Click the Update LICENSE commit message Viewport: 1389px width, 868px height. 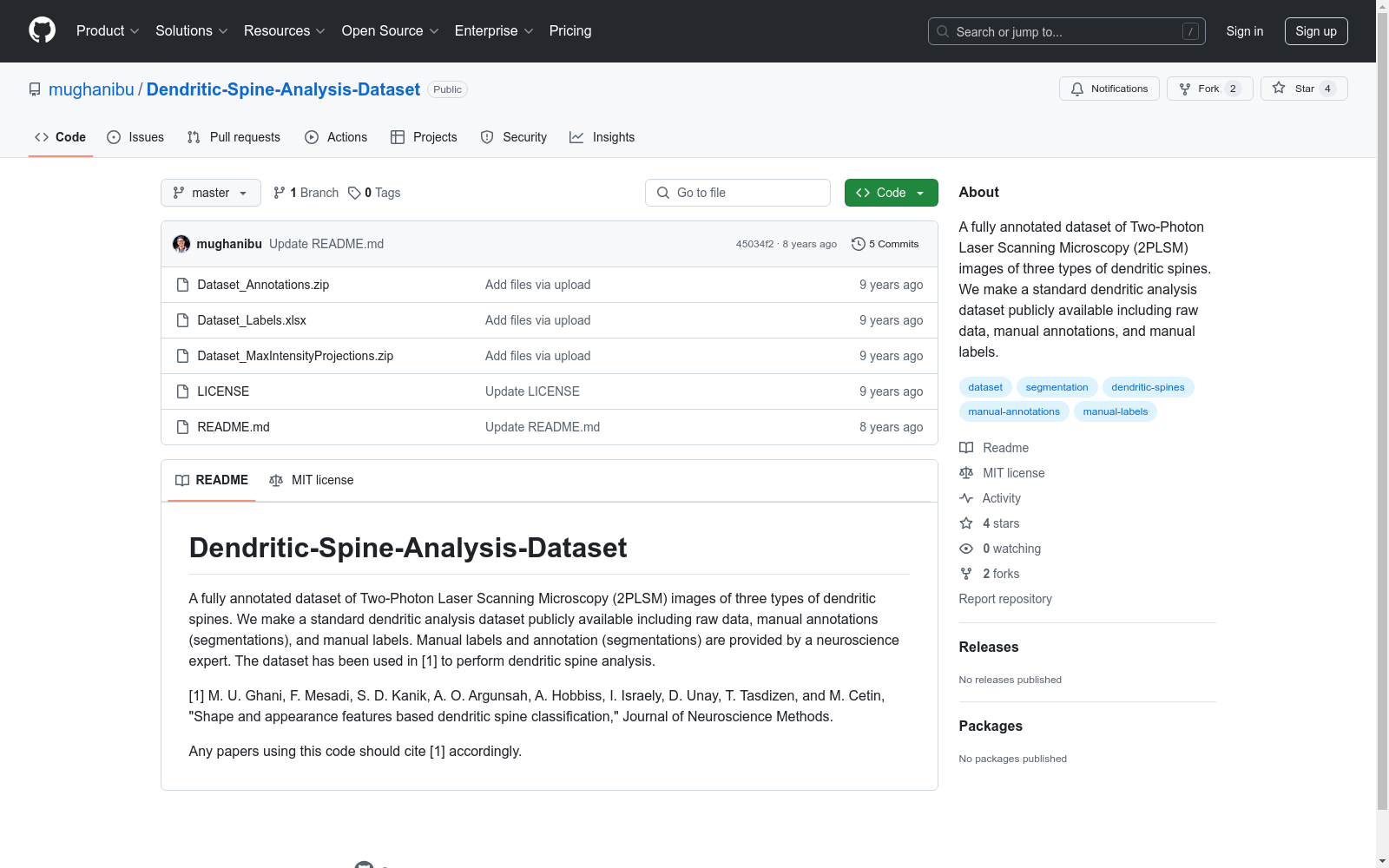point(532,391)
